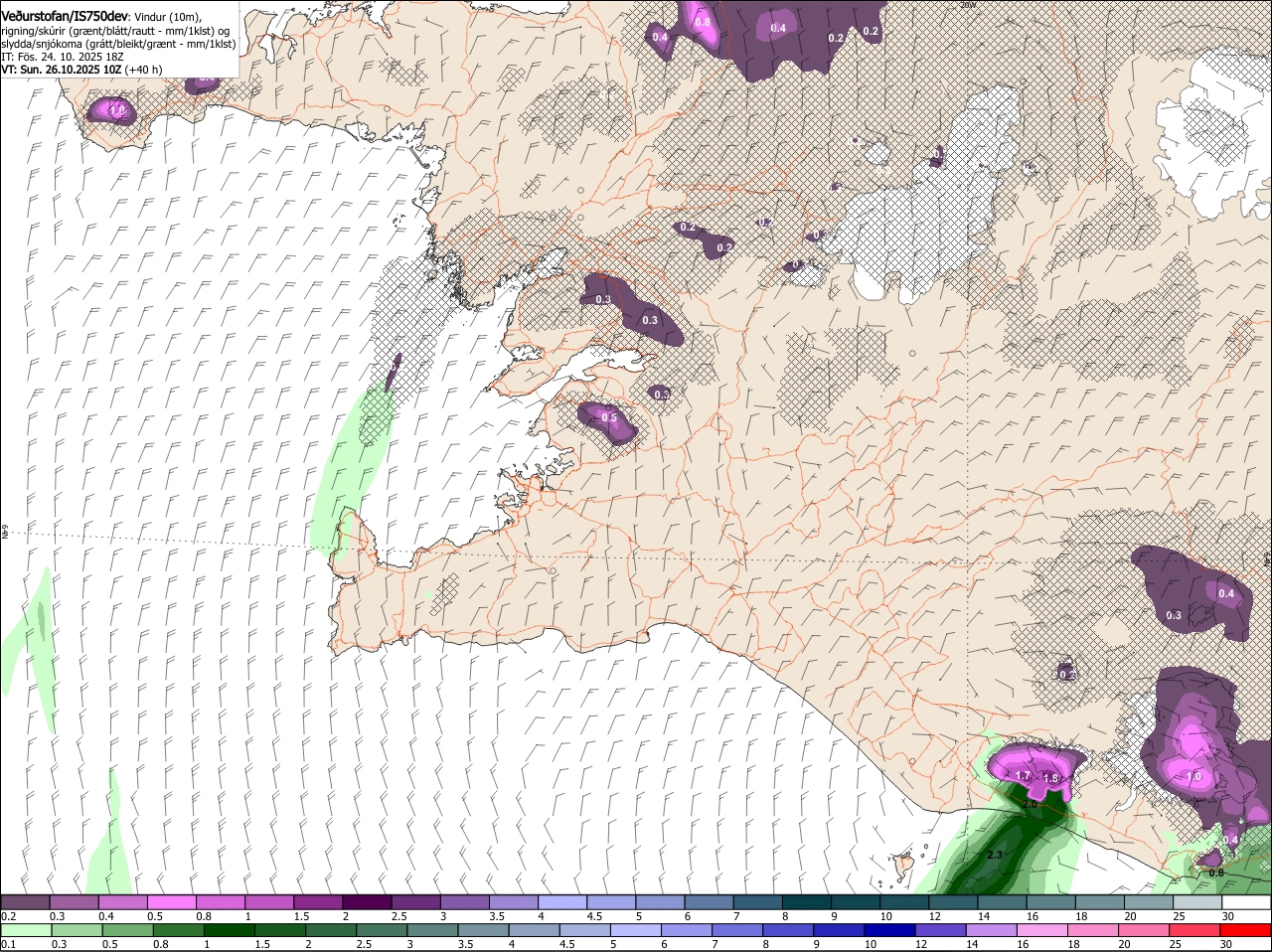Screen dimensions: 1272x952
Task: Click the small island off the south coast
Action: tap(903, 865)
